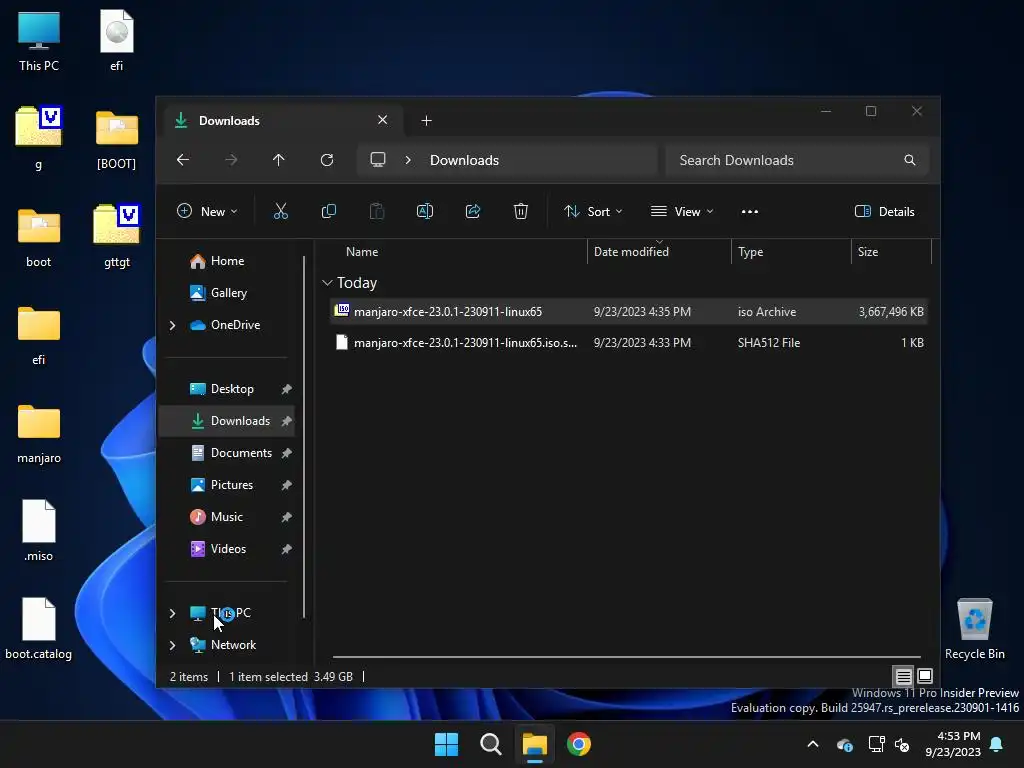Select the boot.catalog file on desktop
Image resolution: width=1024 pixels, height=768 pixels.
pos(39,630)
